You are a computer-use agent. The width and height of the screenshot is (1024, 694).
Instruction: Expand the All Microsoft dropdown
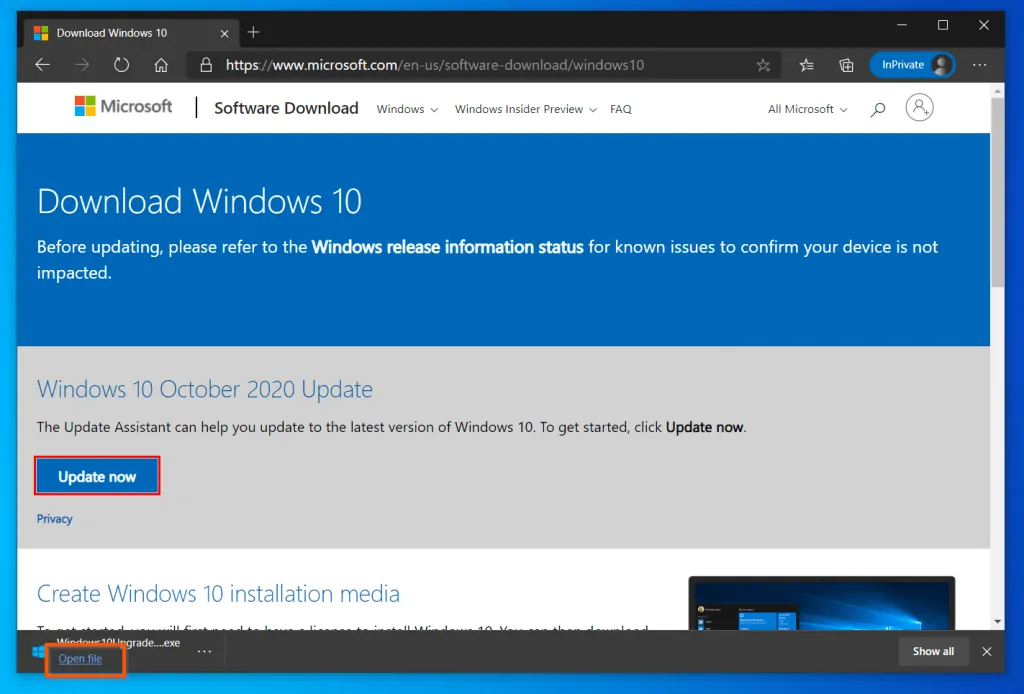click(x=807, y=109)
